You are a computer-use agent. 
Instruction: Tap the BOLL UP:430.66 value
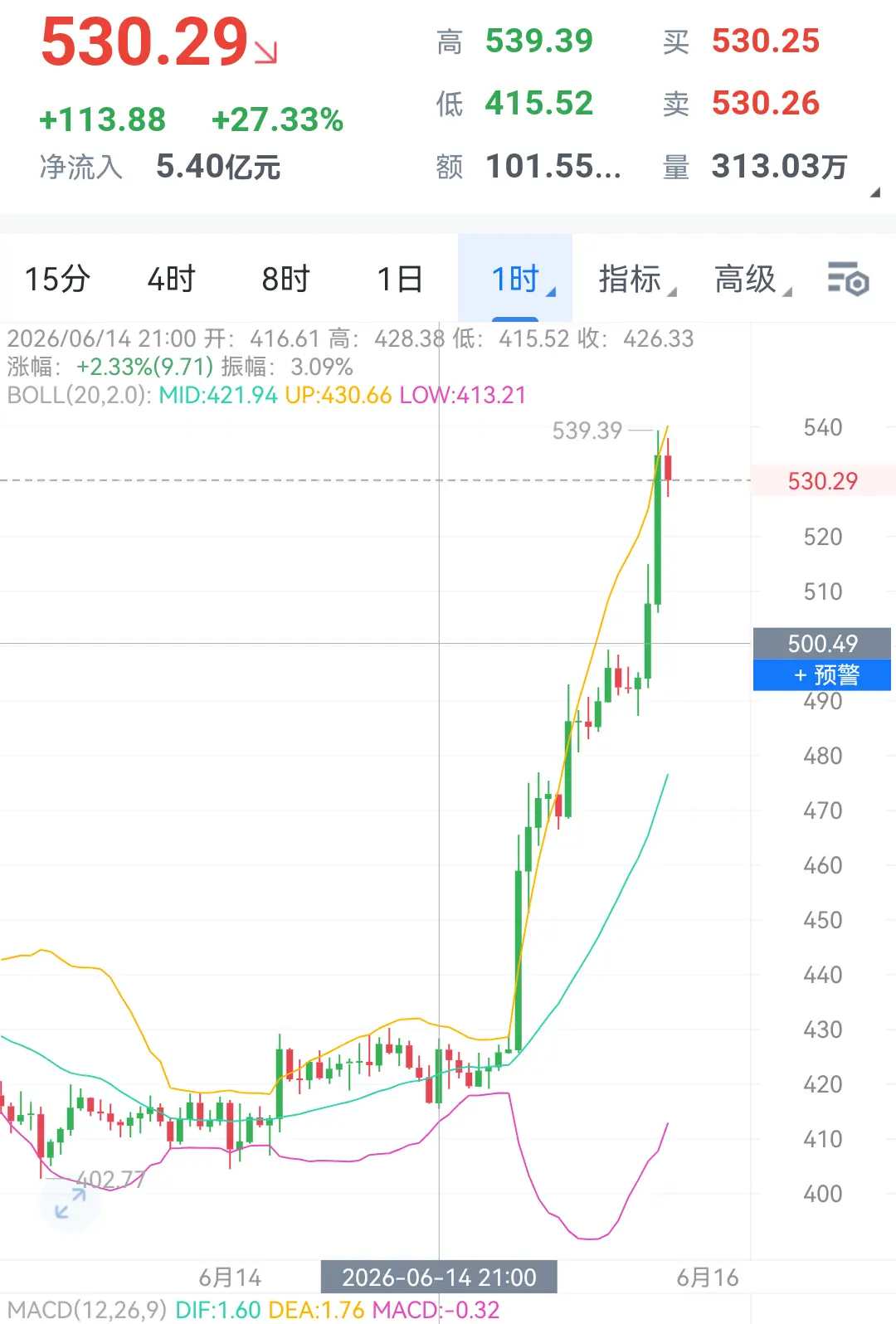click(x=338, y=395)
